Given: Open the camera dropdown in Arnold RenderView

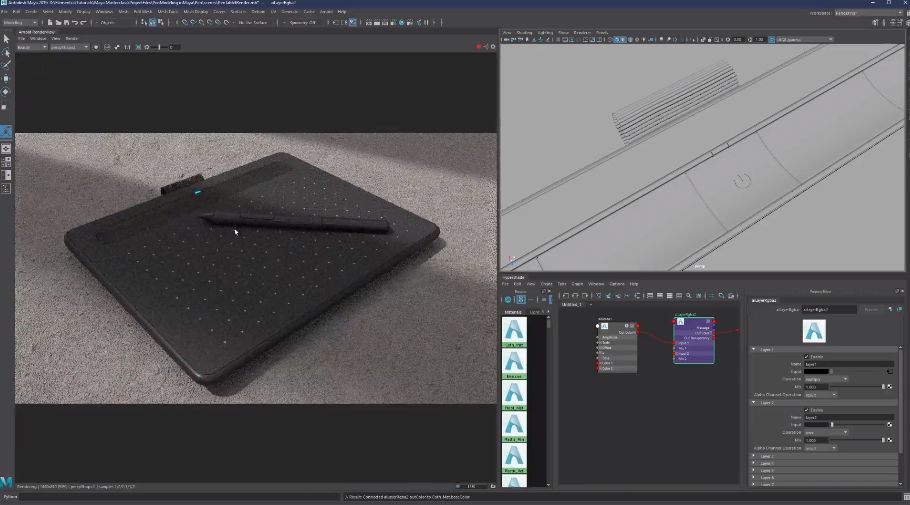Looking at the screenshot, I should [x=69, y=47].
